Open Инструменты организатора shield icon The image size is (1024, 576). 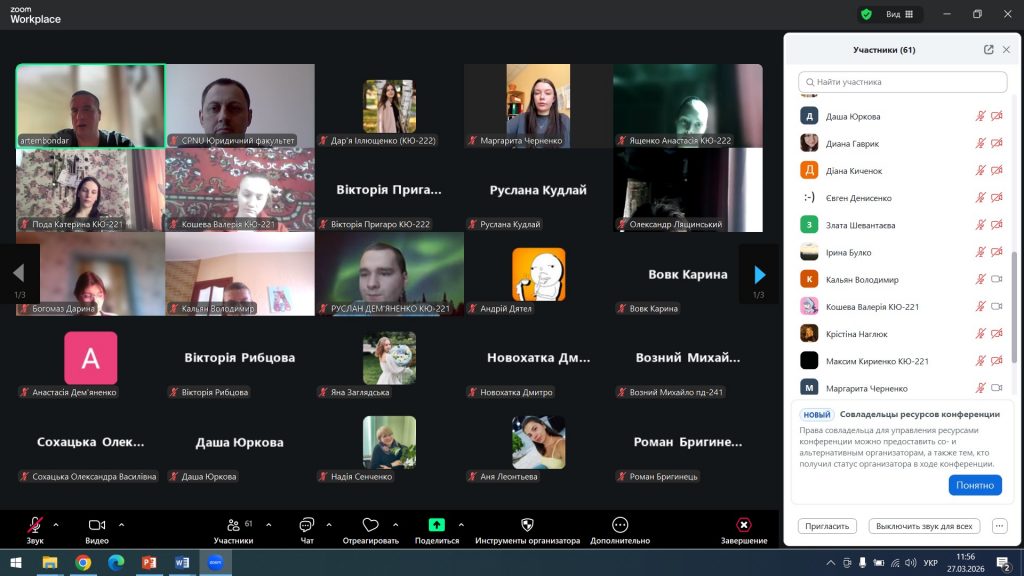click(527, 525)
